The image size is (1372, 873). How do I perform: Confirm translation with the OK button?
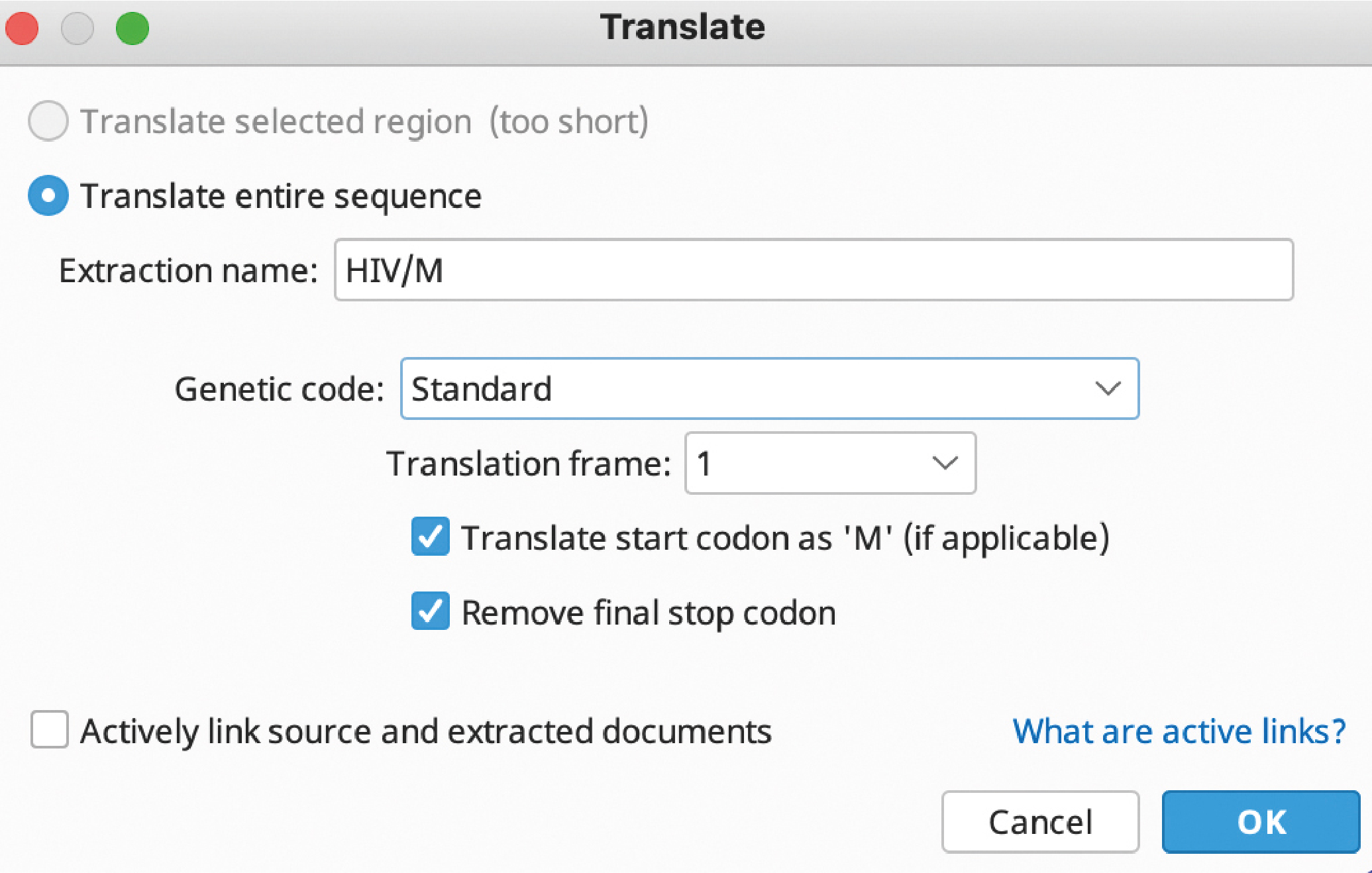[1261, 822]
